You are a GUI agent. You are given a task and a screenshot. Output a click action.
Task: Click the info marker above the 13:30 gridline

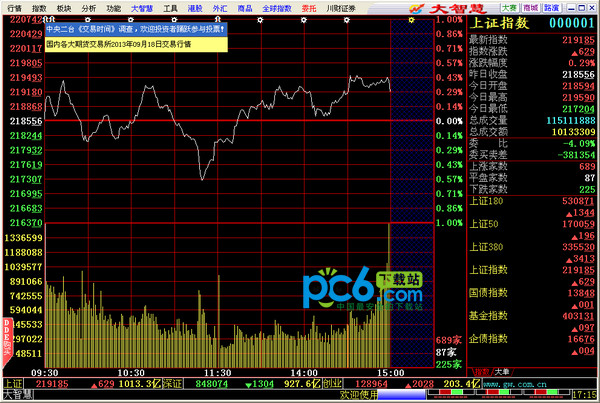(260, 20)
